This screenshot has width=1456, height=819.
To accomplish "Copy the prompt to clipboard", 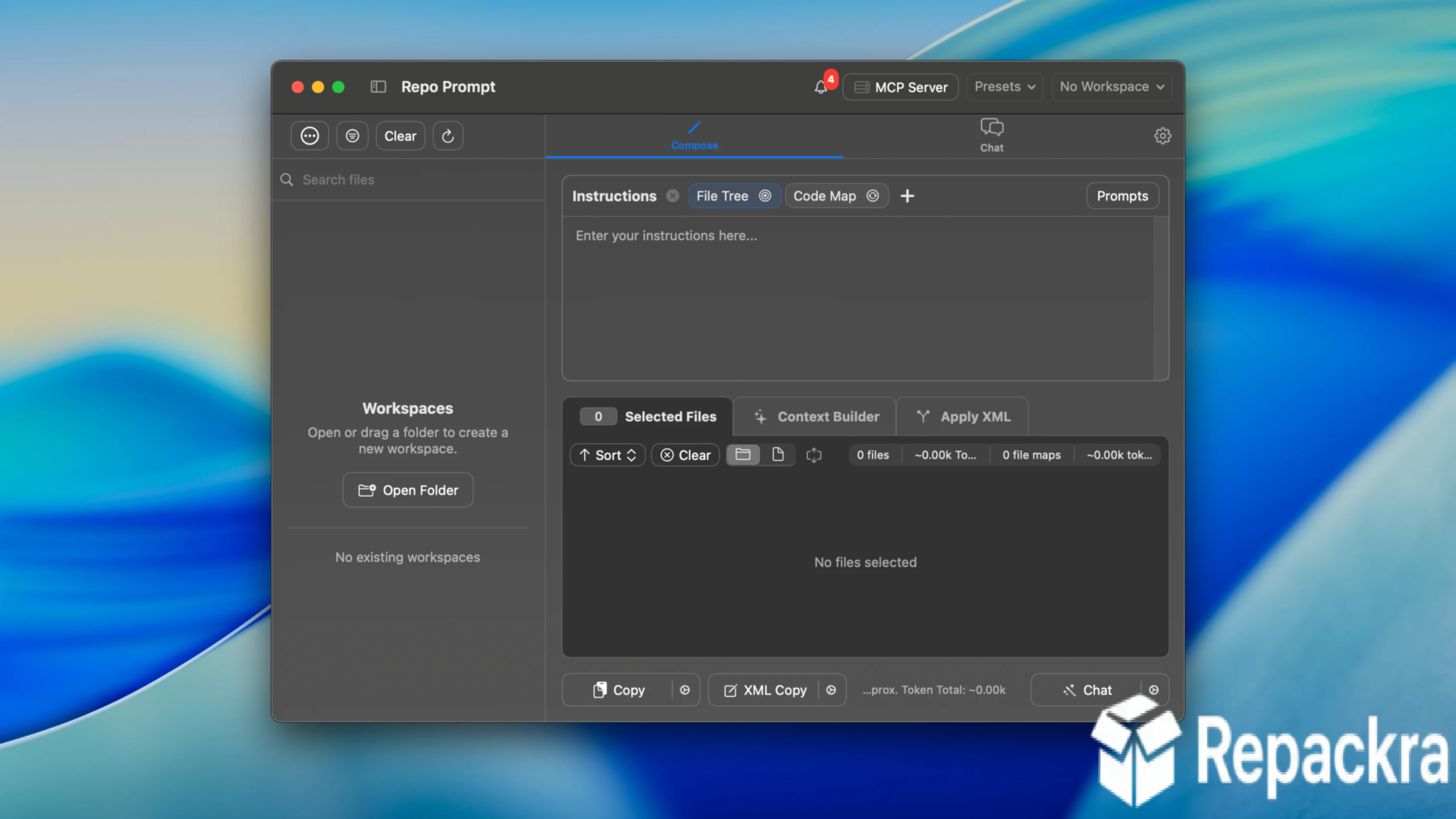I will pos(617,690).
